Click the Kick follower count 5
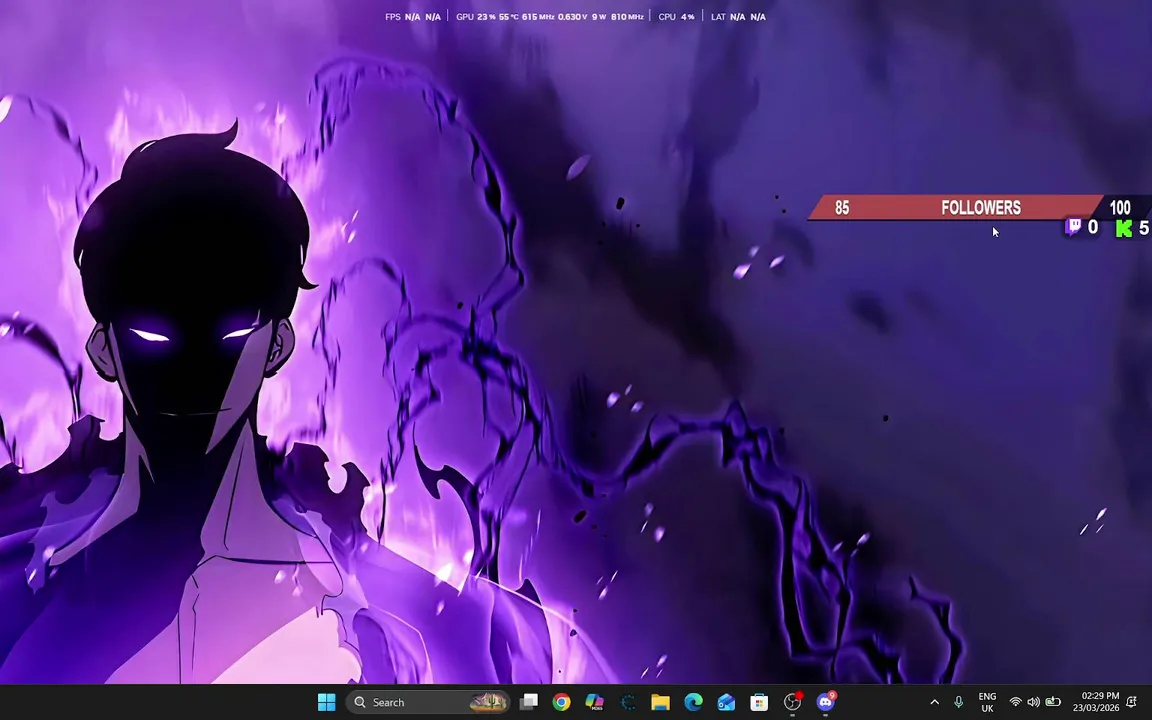1152x720 pixels. (x=1143, y=228)
